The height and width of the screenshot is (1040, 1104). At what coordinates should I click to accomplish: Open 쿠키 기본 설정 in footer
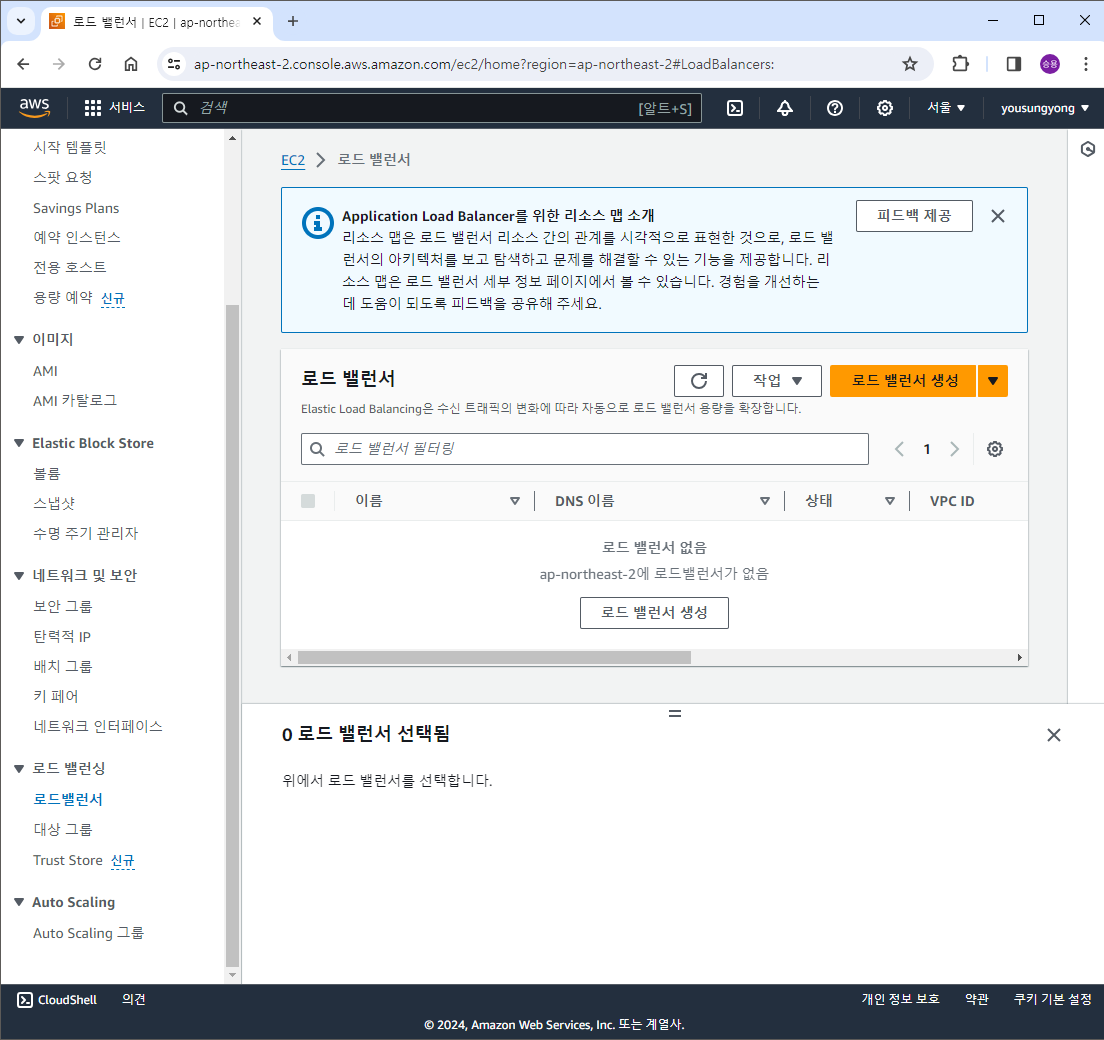(1053, 1000)
